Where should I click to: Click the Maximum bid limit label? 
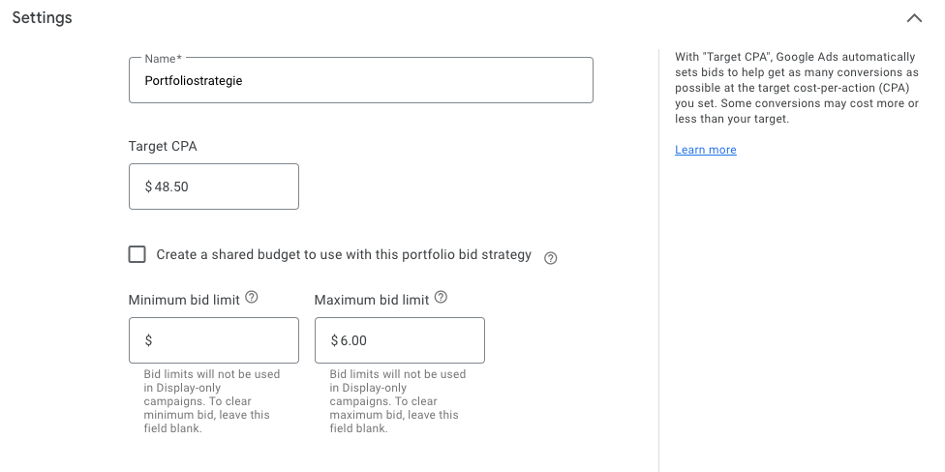tap(371, 299)
